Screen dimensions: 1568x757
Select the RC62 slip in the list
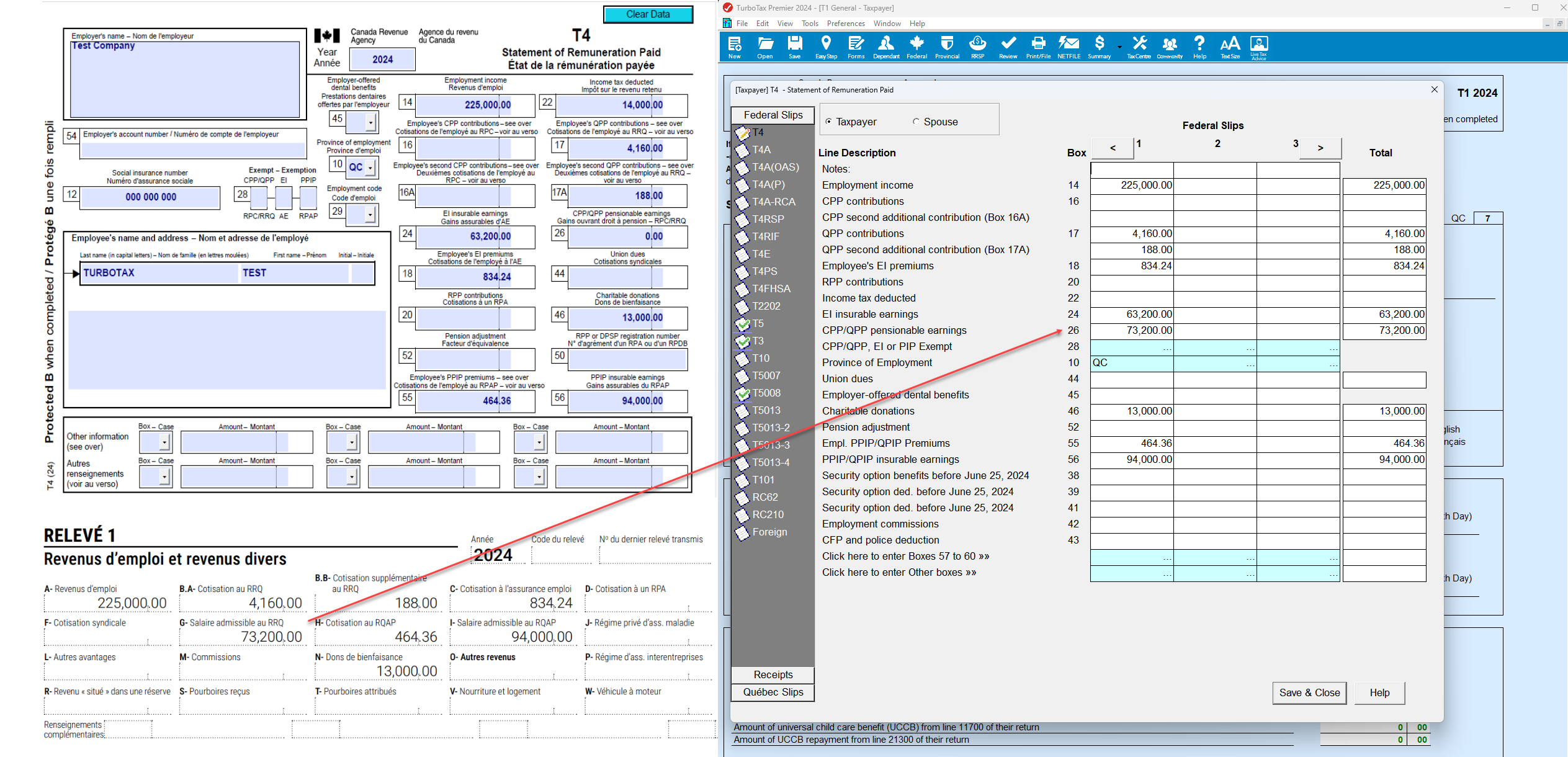pyautogui.click(x=765, y=497)
